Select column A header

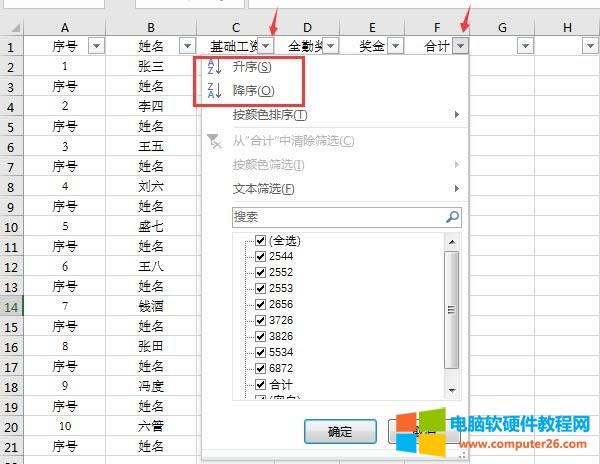pyautogui.click(x=65, y=28)
